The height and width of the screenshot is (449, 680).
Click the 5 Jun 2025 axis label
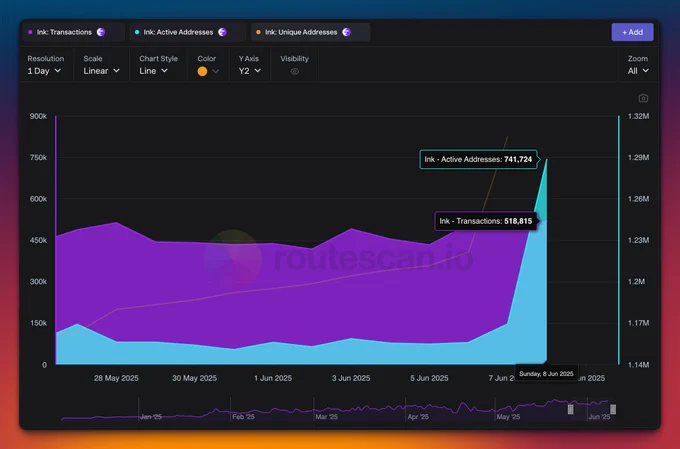click(429, 378)
